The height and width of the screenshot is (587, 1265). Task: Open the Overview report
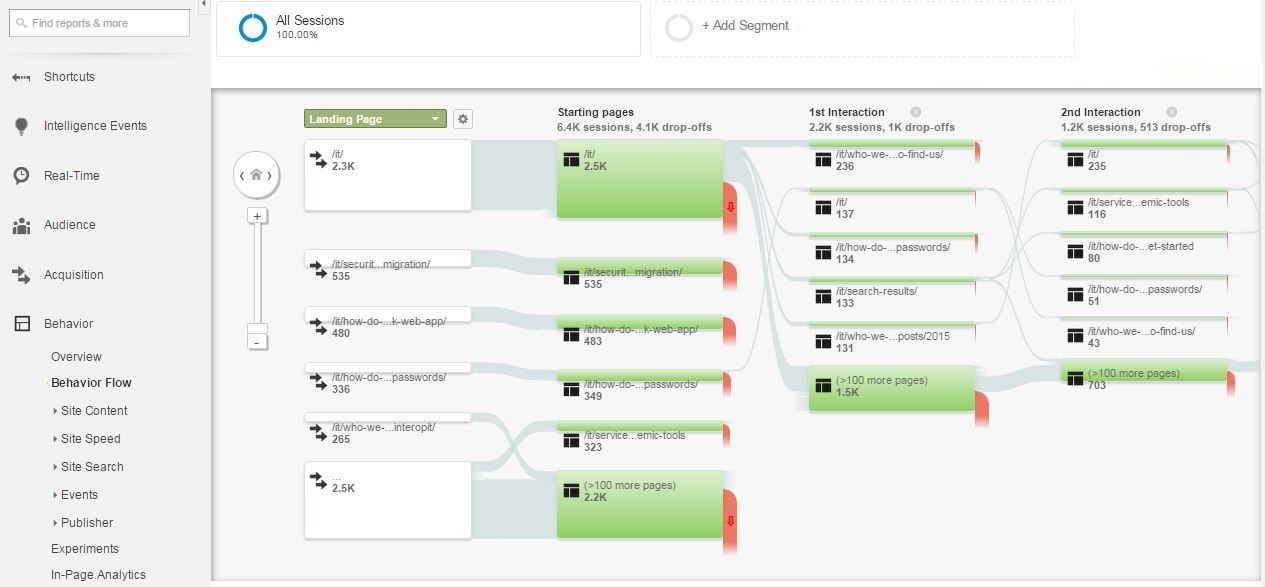pyautogui.click(x=76, y=357)
